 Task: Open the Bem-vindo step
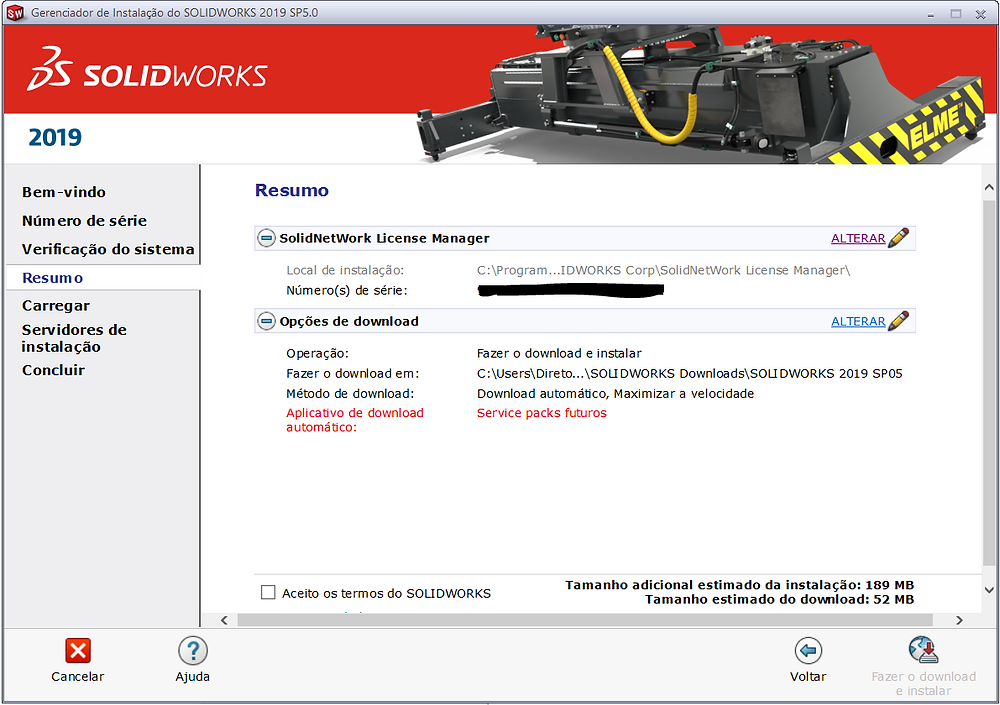point(64,192)
